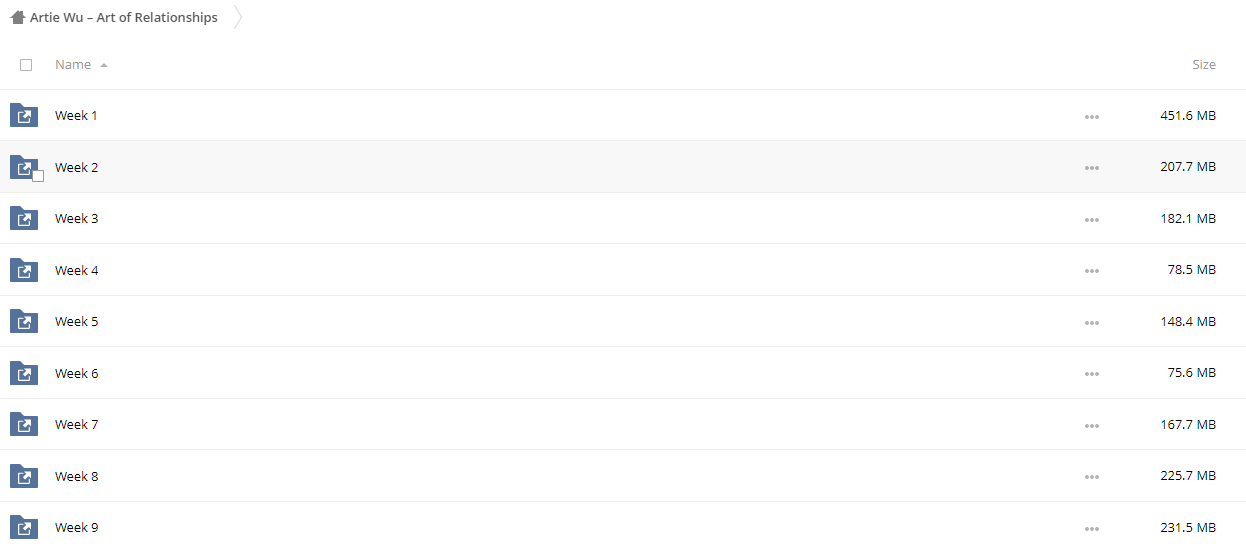The width and height of the screenshot is (1246, 552).
Task: Click Artie Wu – Art of Relationships breadcrumb
Action: [x=124, y=17]
